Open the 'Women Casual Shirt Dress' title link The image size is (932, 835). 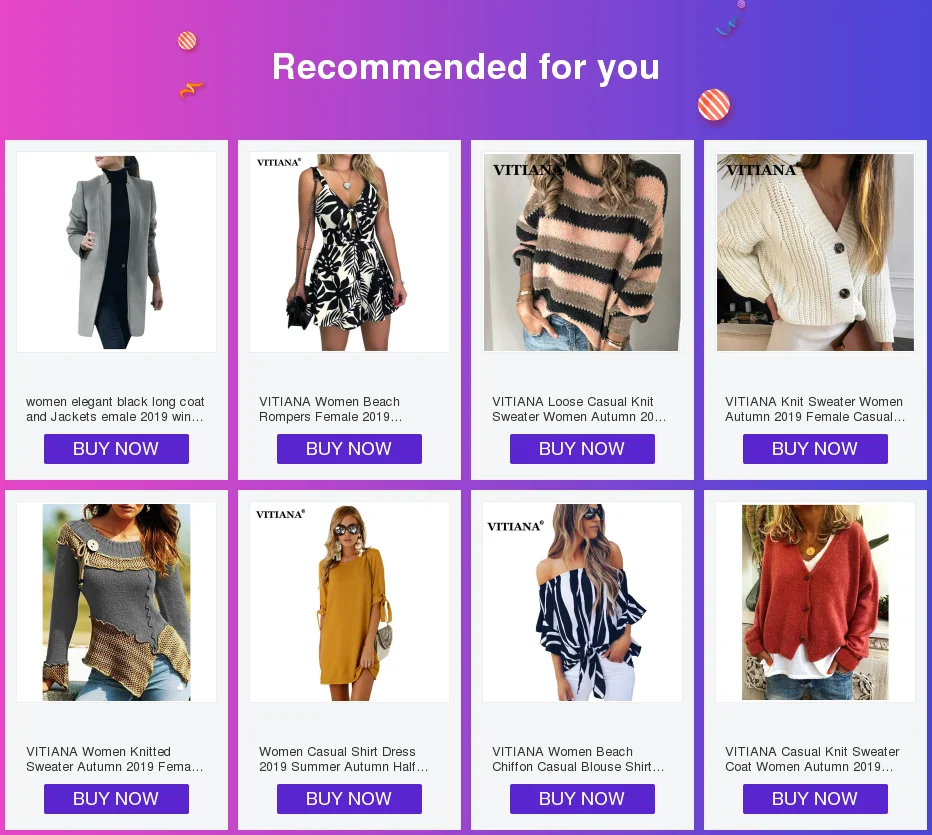[344, 759]
